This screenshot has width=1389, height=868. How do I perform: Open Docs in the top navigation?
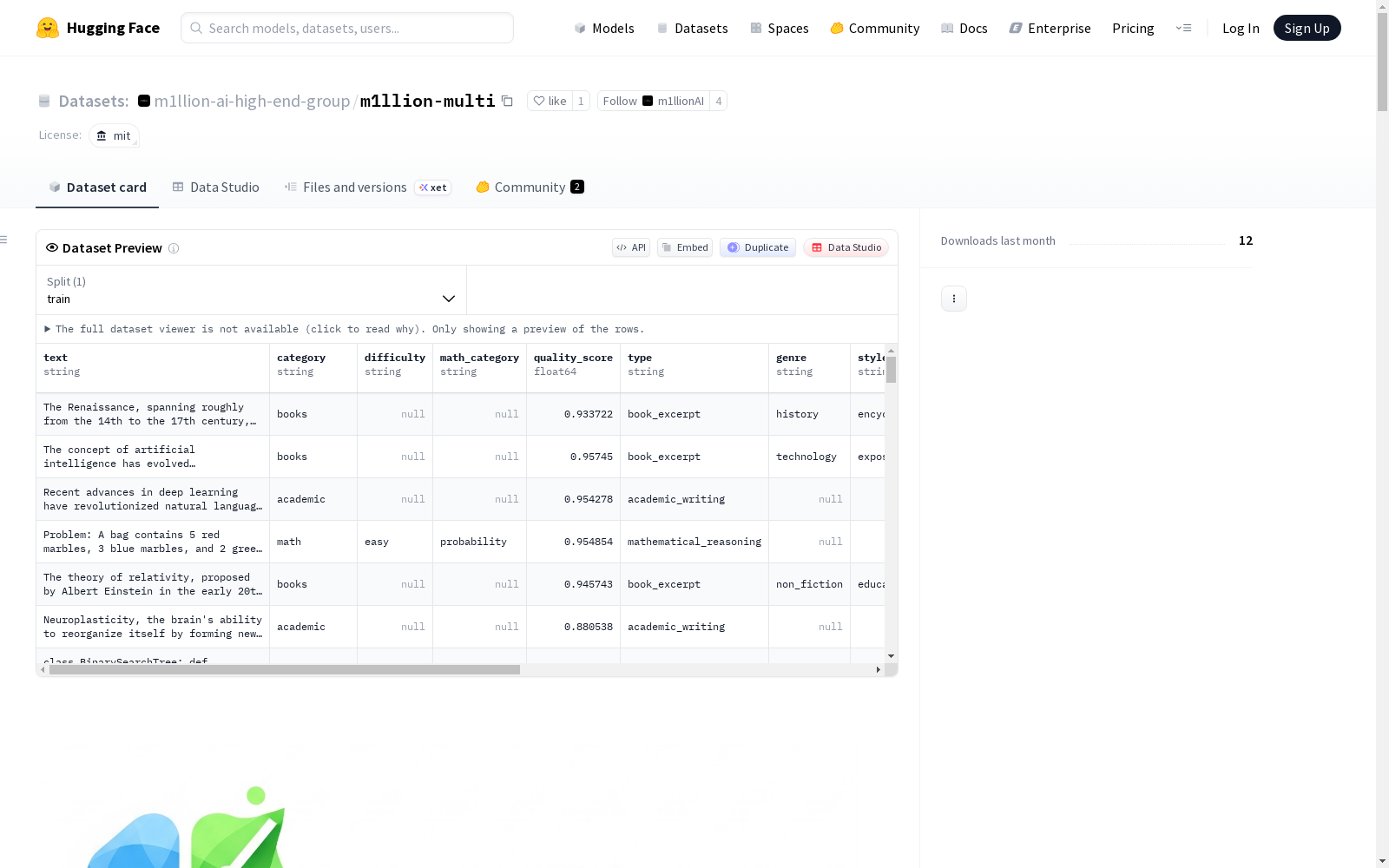click(964, 29)
